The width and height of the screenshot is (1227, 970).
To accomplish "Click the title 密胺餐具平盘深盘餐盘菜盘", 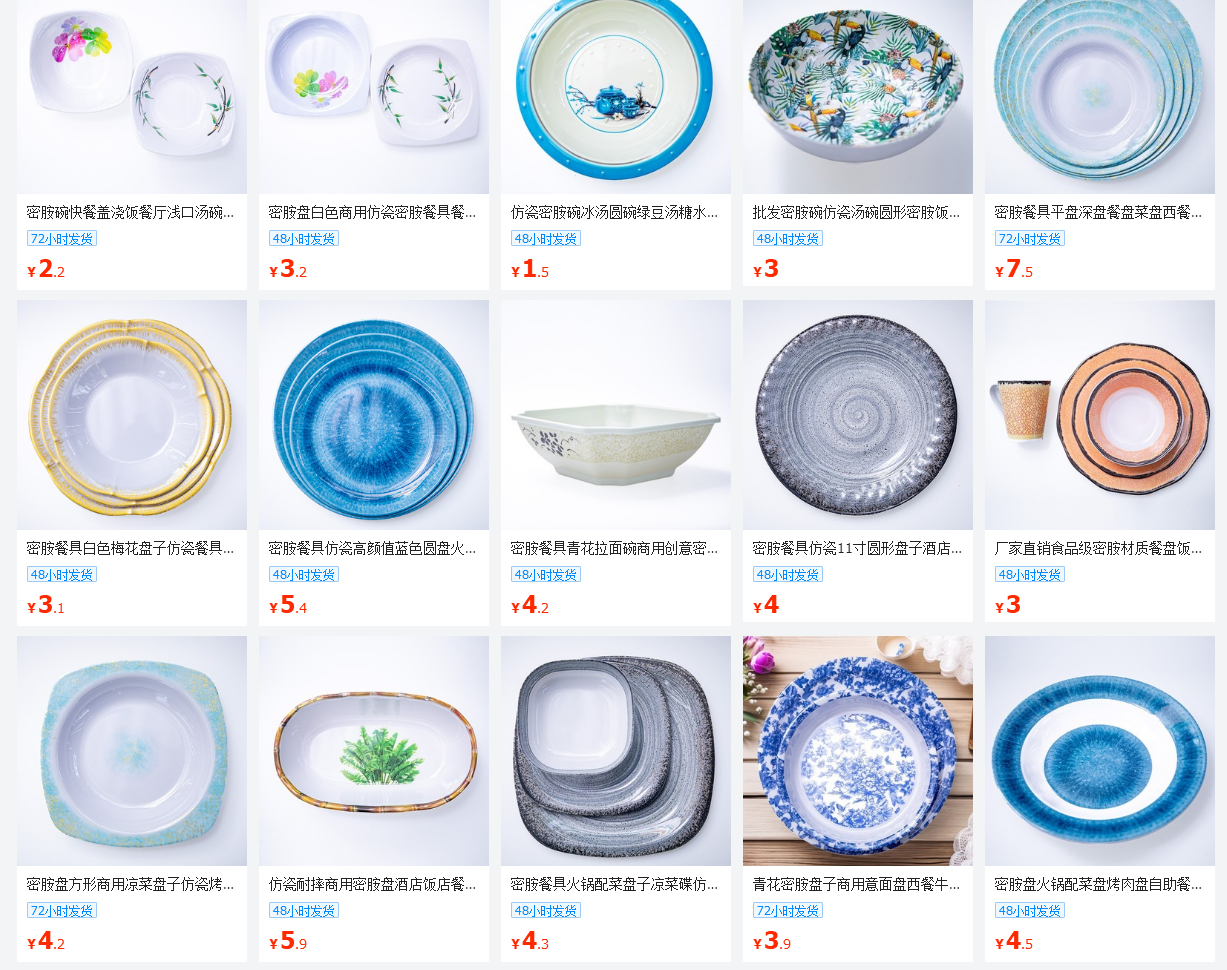I will click(1098, 212).
